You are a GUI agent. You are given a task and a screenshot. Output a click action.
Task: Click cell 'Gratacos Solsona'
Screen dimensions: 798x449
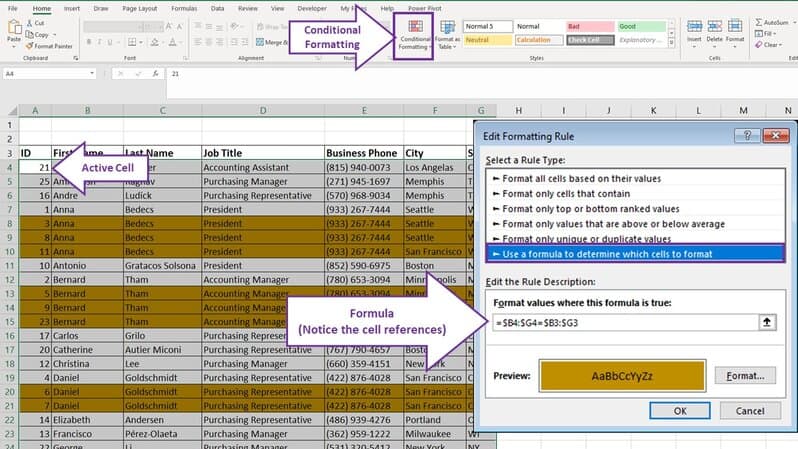162,266
